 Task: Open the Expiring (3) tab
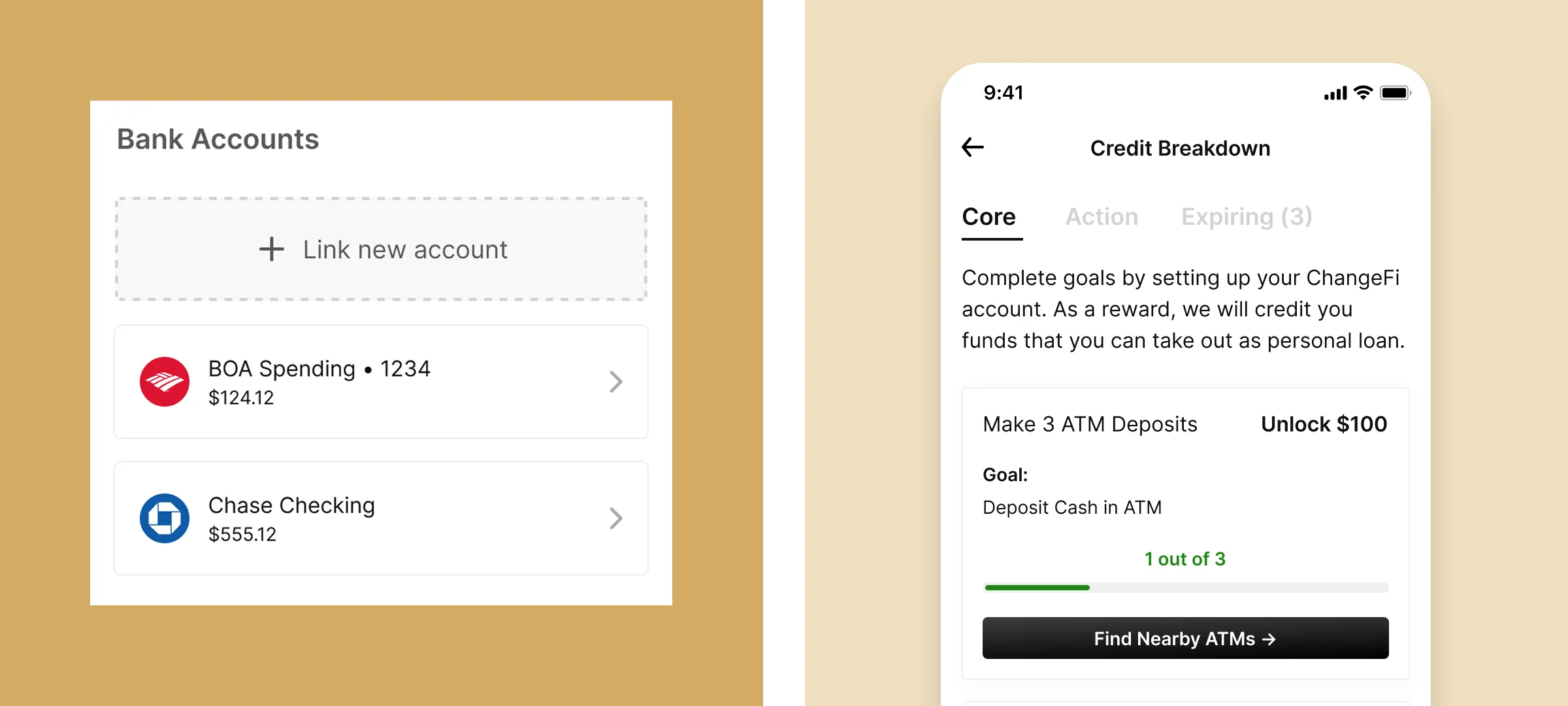tap(1247, 217)
